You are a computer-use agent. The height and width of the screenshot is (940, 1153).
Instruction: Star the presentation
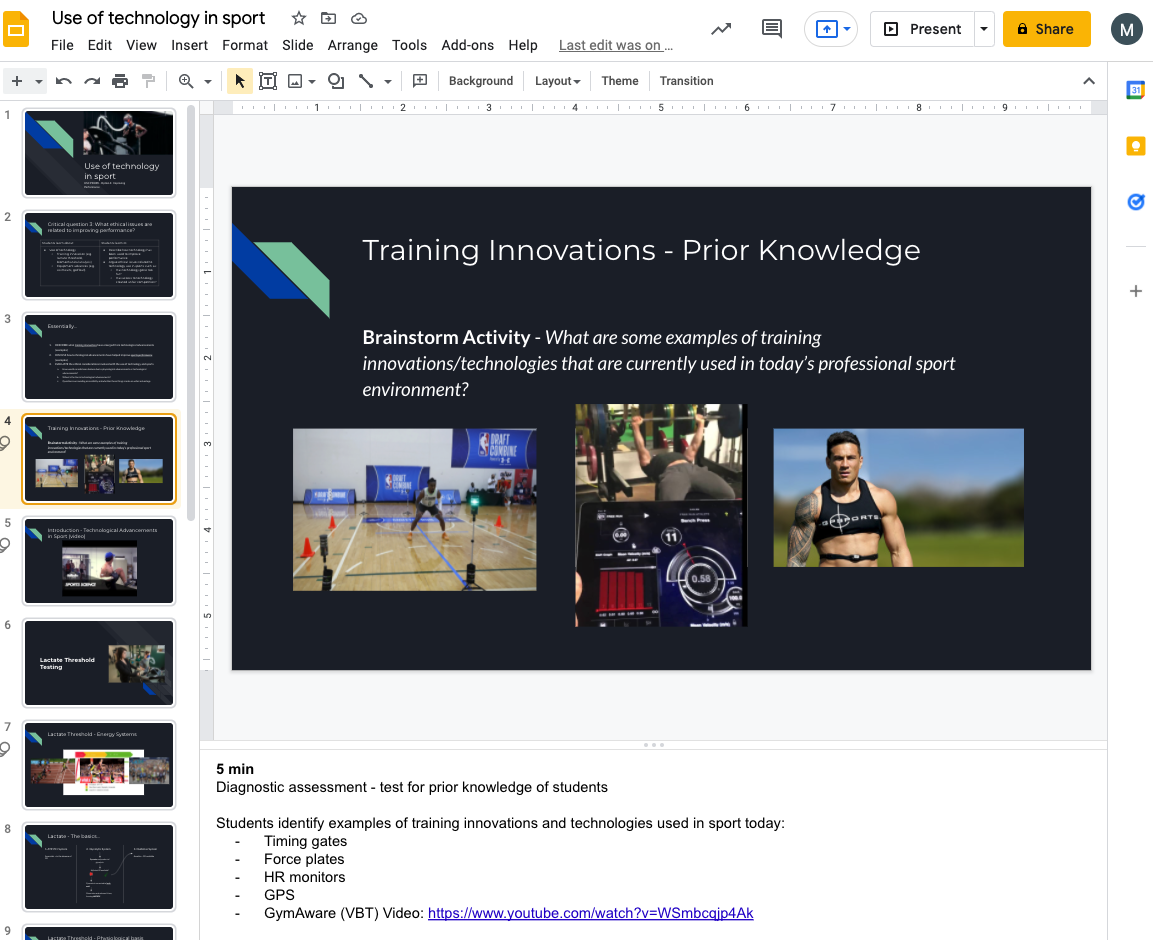(299, 18)
